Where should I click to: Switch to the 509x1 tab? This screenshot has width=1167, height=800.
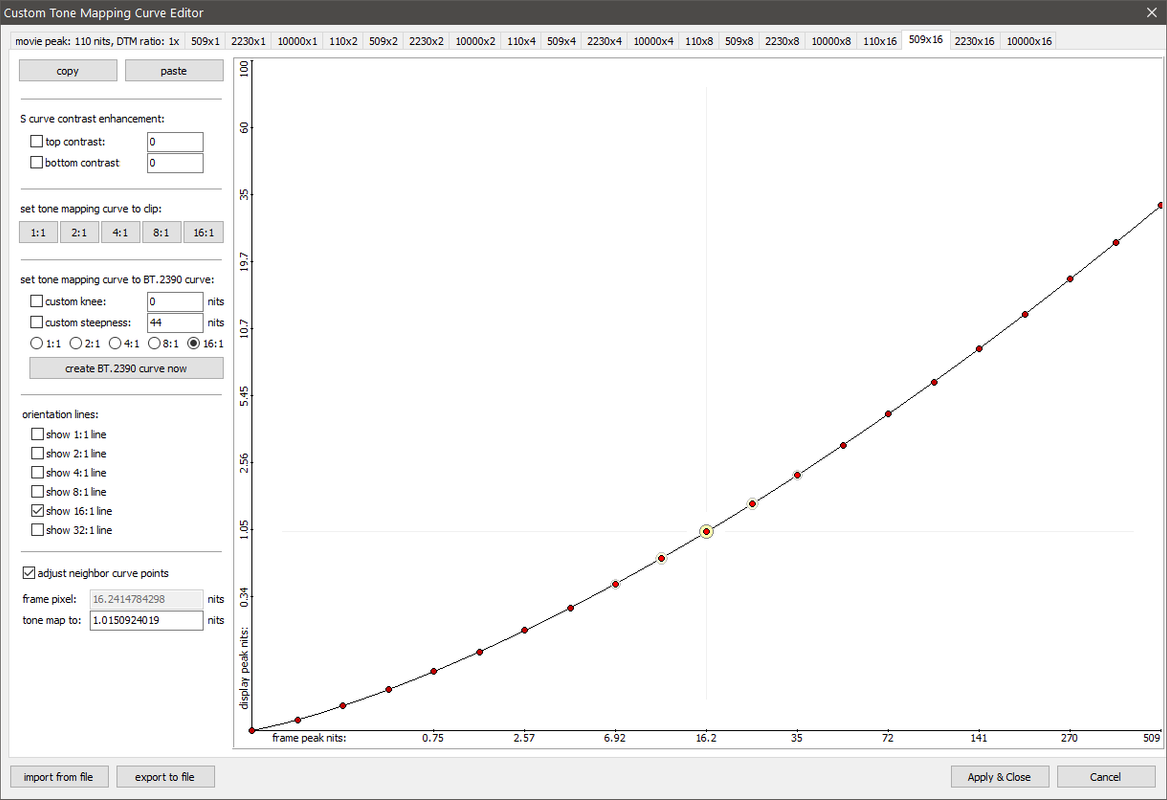(x=205, y=41)
